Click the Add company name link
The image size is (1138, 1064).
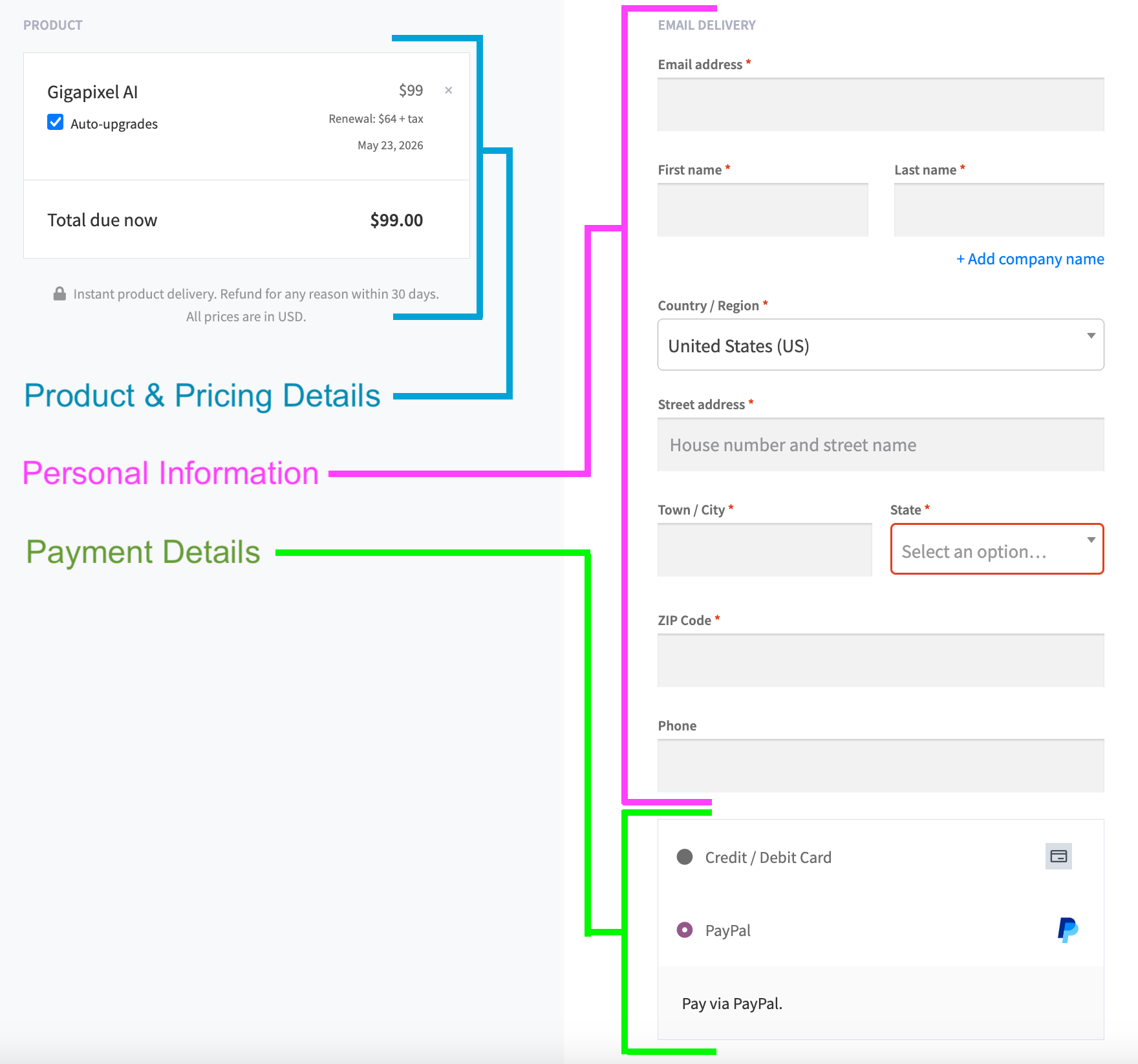[1031, 259]
